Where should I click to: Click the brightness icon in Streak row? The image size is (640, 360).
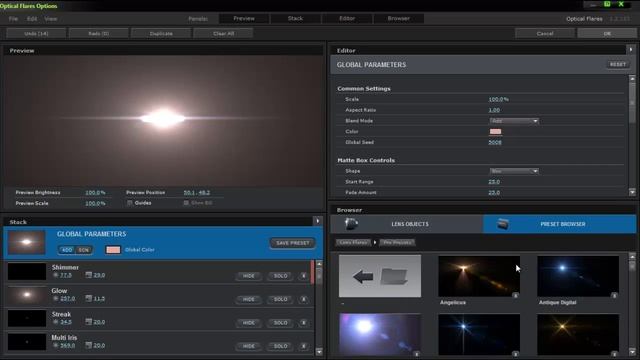[56, 322]
